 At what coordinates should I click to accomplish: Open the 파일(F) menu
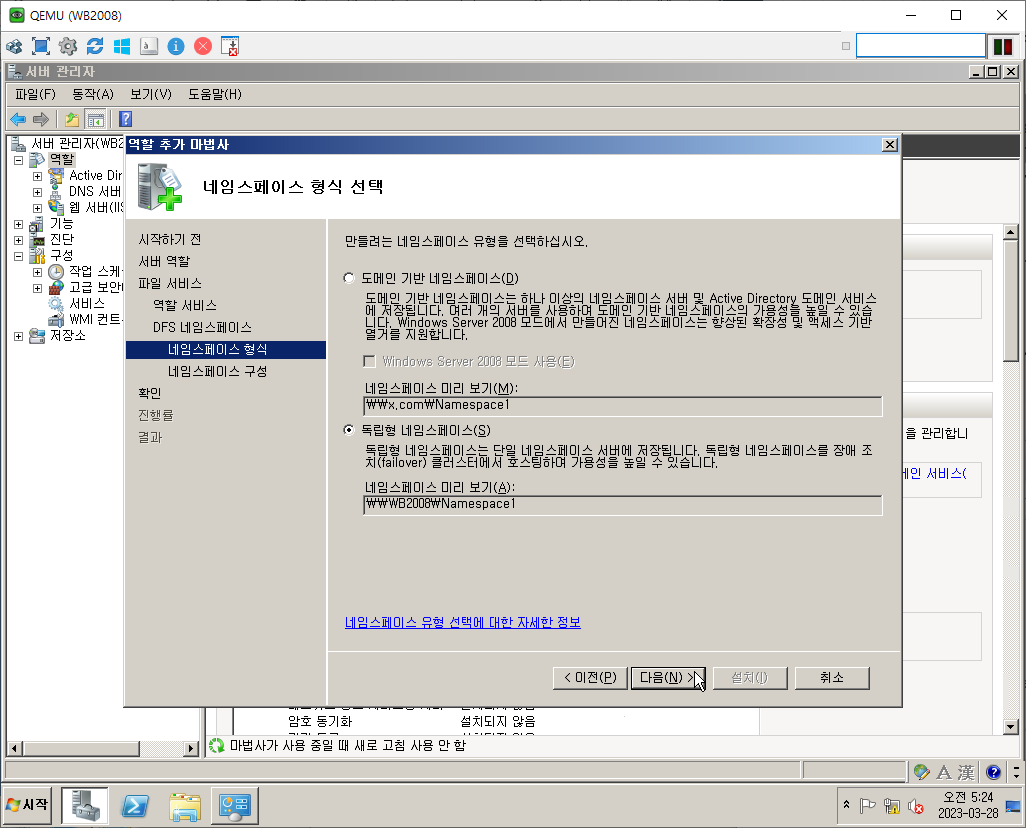click(35, 94)
